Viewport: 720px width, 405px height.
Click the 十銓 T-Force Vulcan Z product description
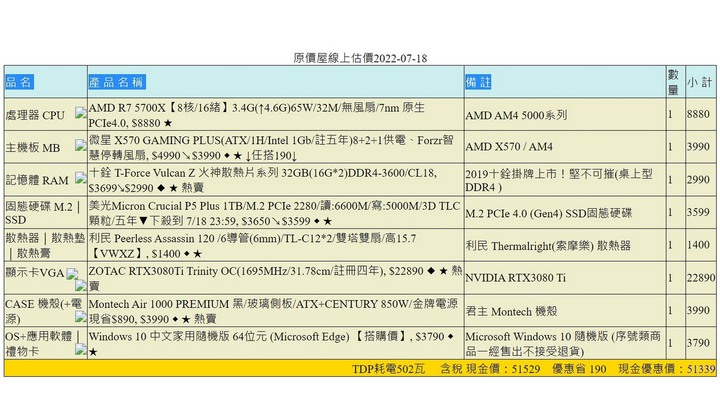[262, 180]
